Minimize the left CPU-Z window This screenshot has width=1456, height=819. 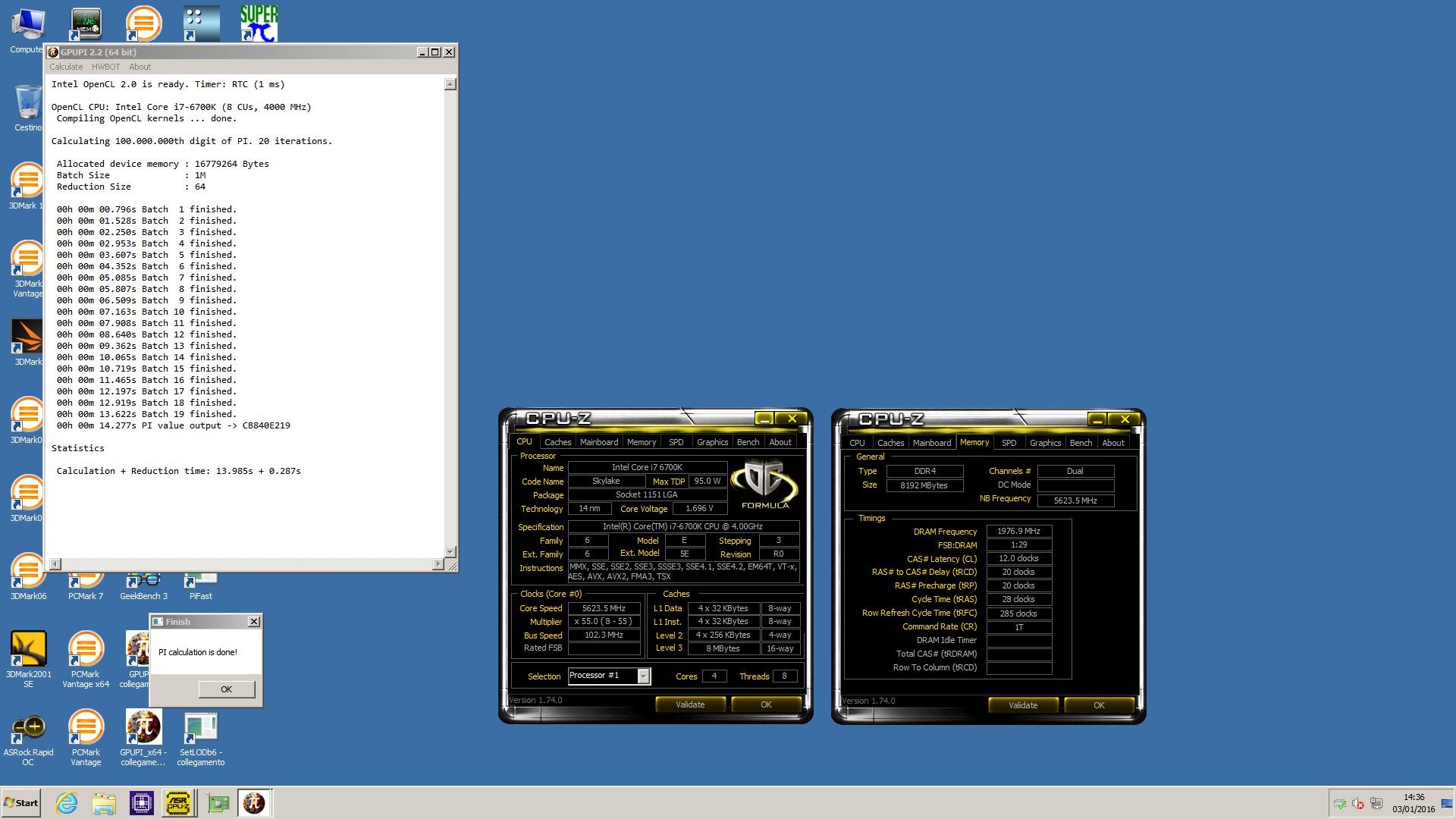[764, 419]
